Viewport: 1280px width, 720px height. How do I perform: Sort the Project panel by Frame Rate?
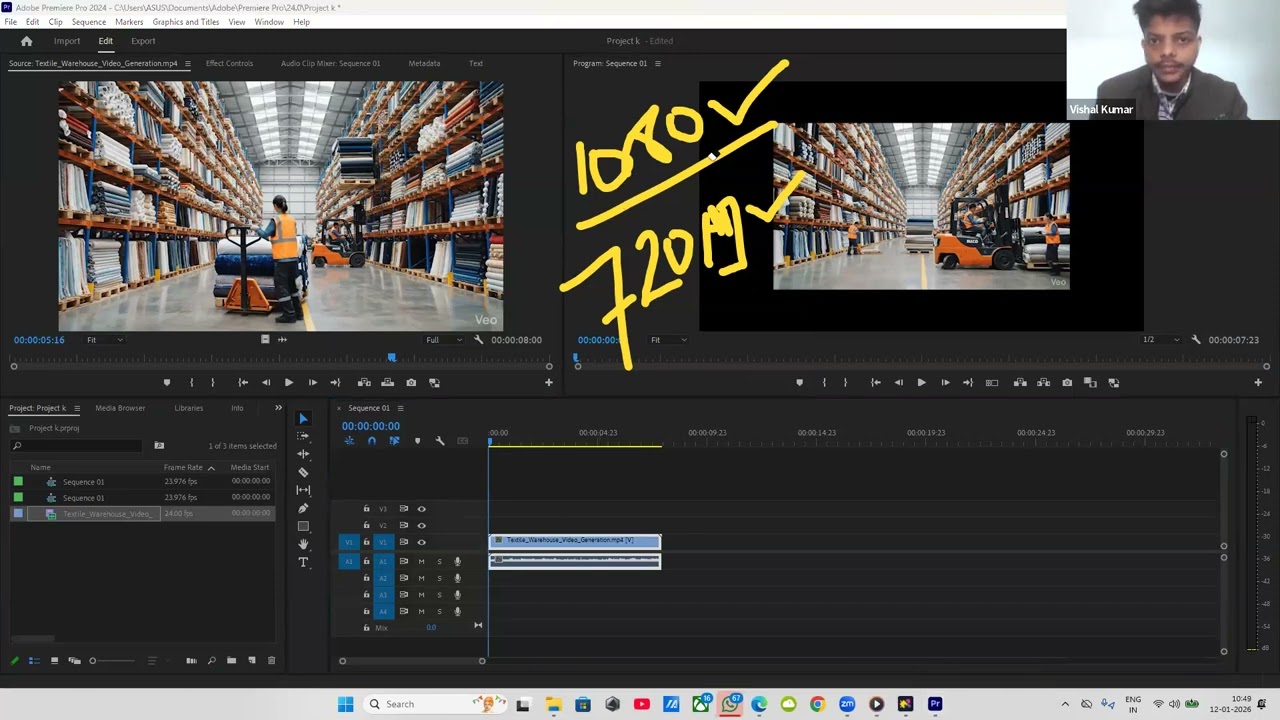pos(183,468)
